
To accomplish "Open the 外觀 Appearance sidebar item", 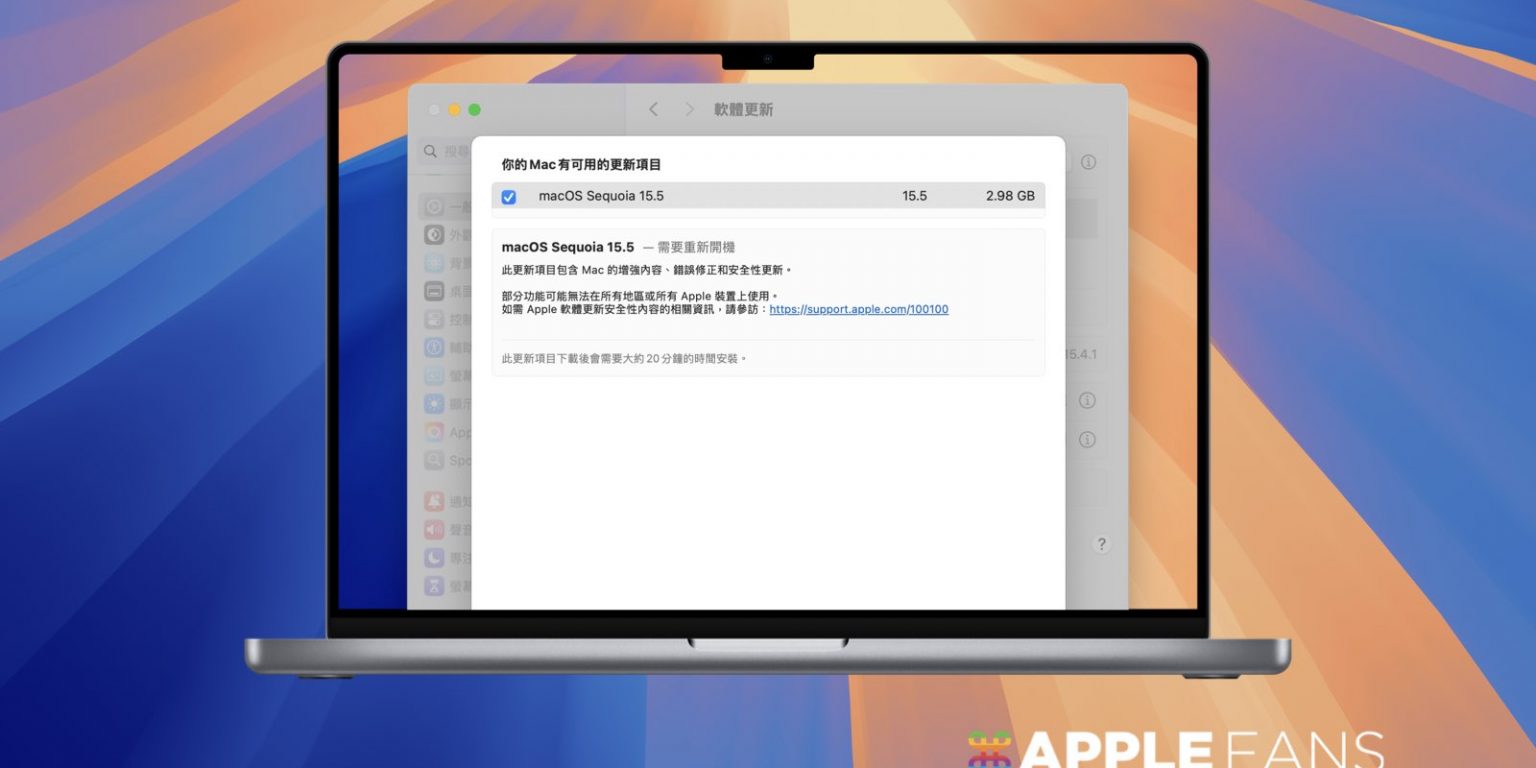I will (x=435, y=235).
